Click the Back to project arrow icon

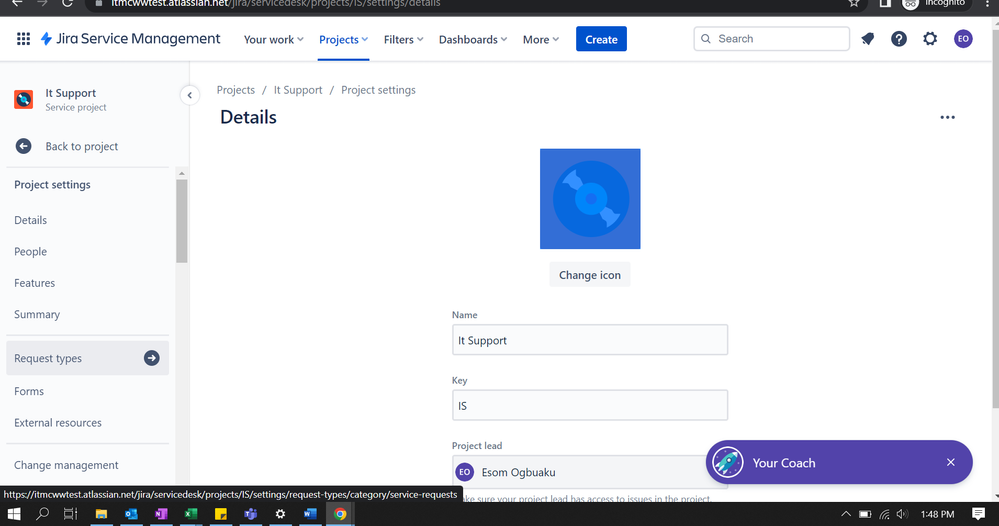[24, 146]
